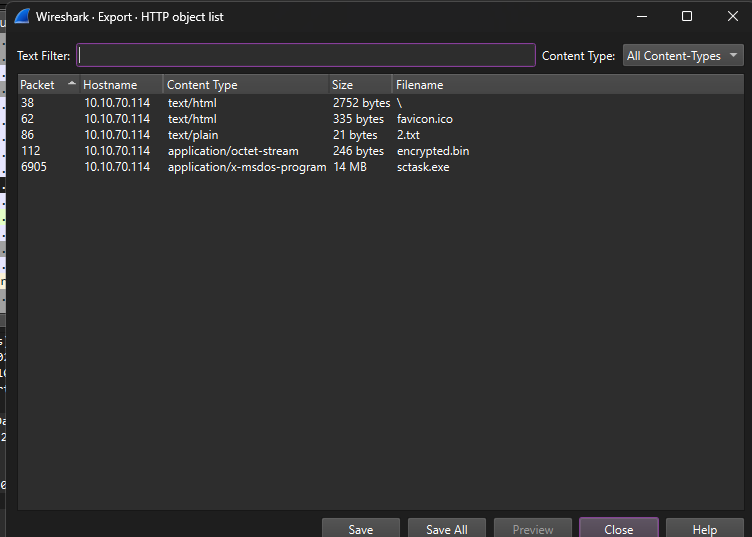Viewport: 752px width, 537px height.
Task: Click the Wireshark shark fin icon
Action: click(x=23, y=16)
